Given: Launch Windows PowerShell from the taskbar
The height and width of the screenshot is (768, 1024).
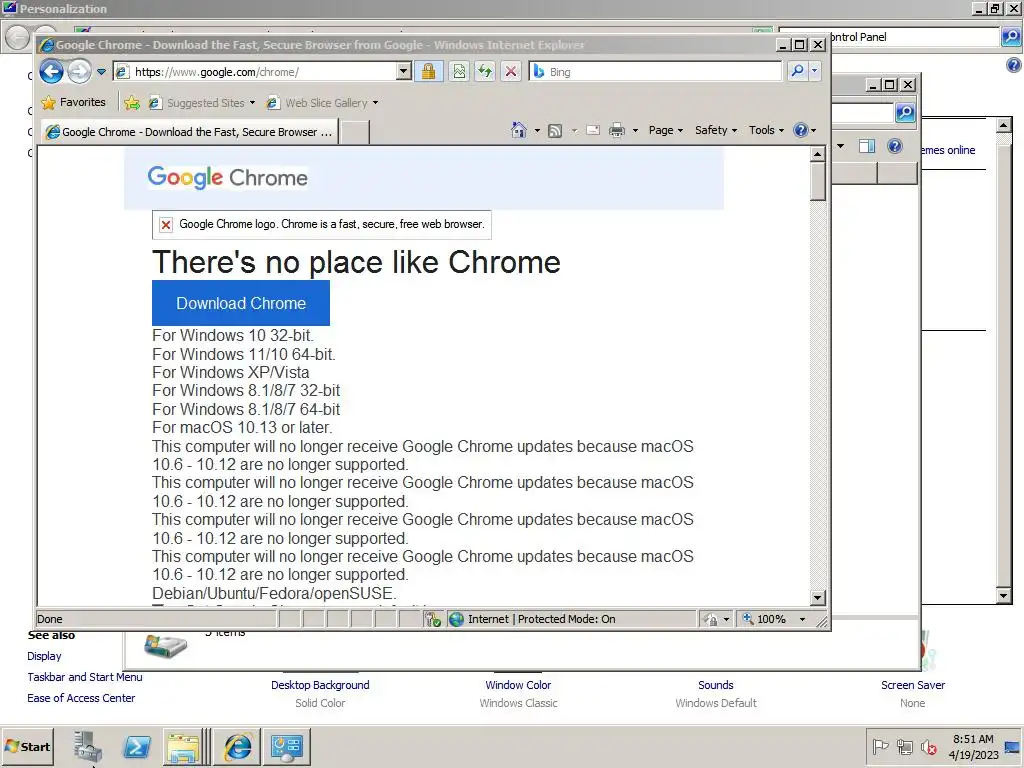Looking at the screenshot, I should [x=136, y=746].
